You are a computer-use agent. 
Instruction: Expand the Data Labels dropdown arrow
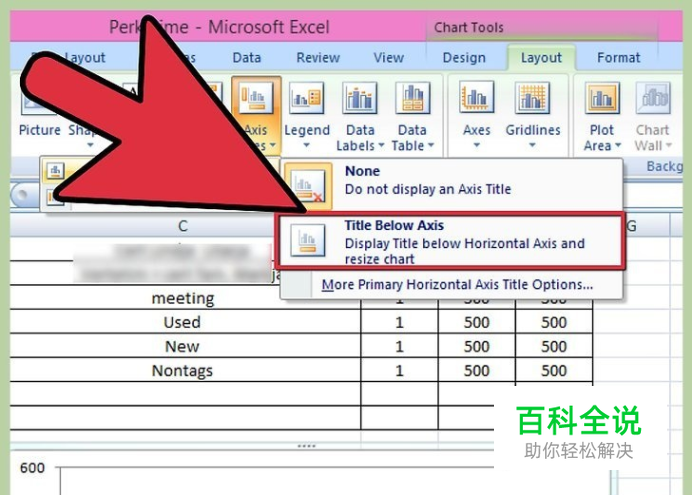click(380, 145)
